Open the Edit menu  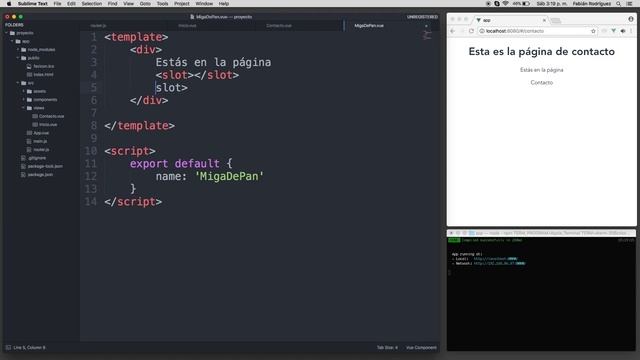pyautogui.click(x=71, y=4)
